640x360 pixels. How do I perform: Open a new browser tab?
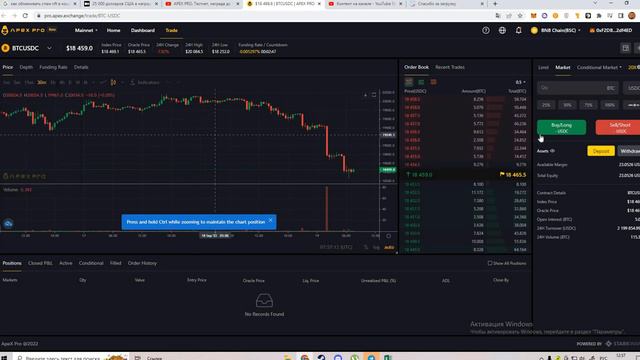point(495,4)
